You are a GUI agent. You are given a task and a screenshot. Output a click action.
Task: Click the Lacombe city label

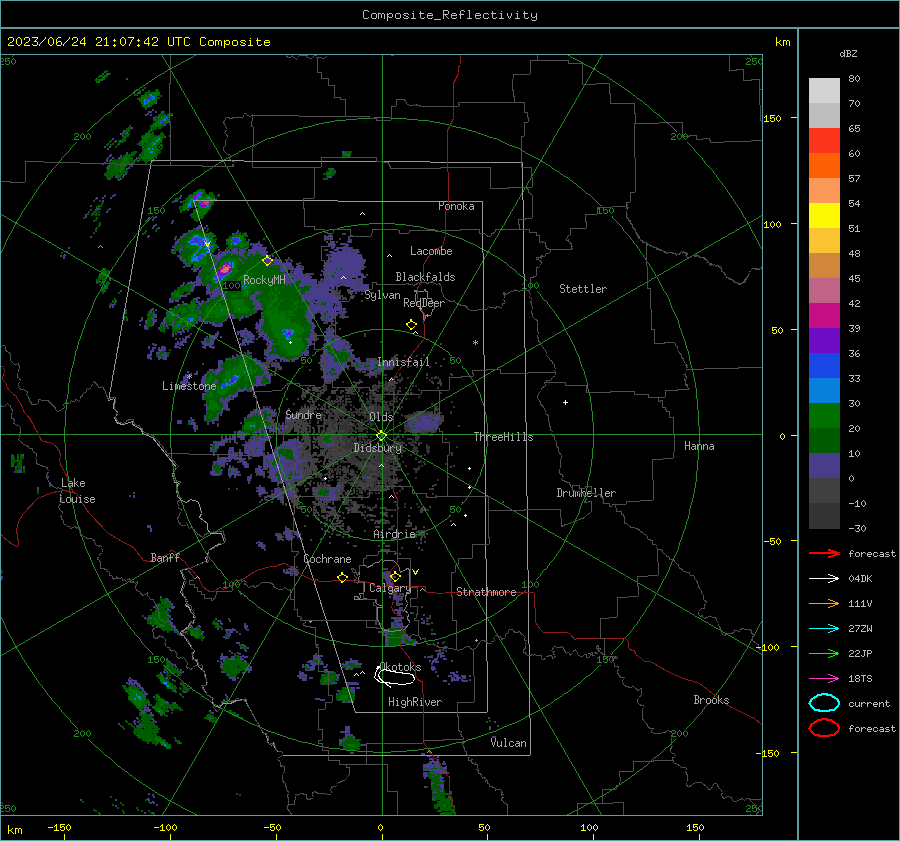tap(431, 251)
